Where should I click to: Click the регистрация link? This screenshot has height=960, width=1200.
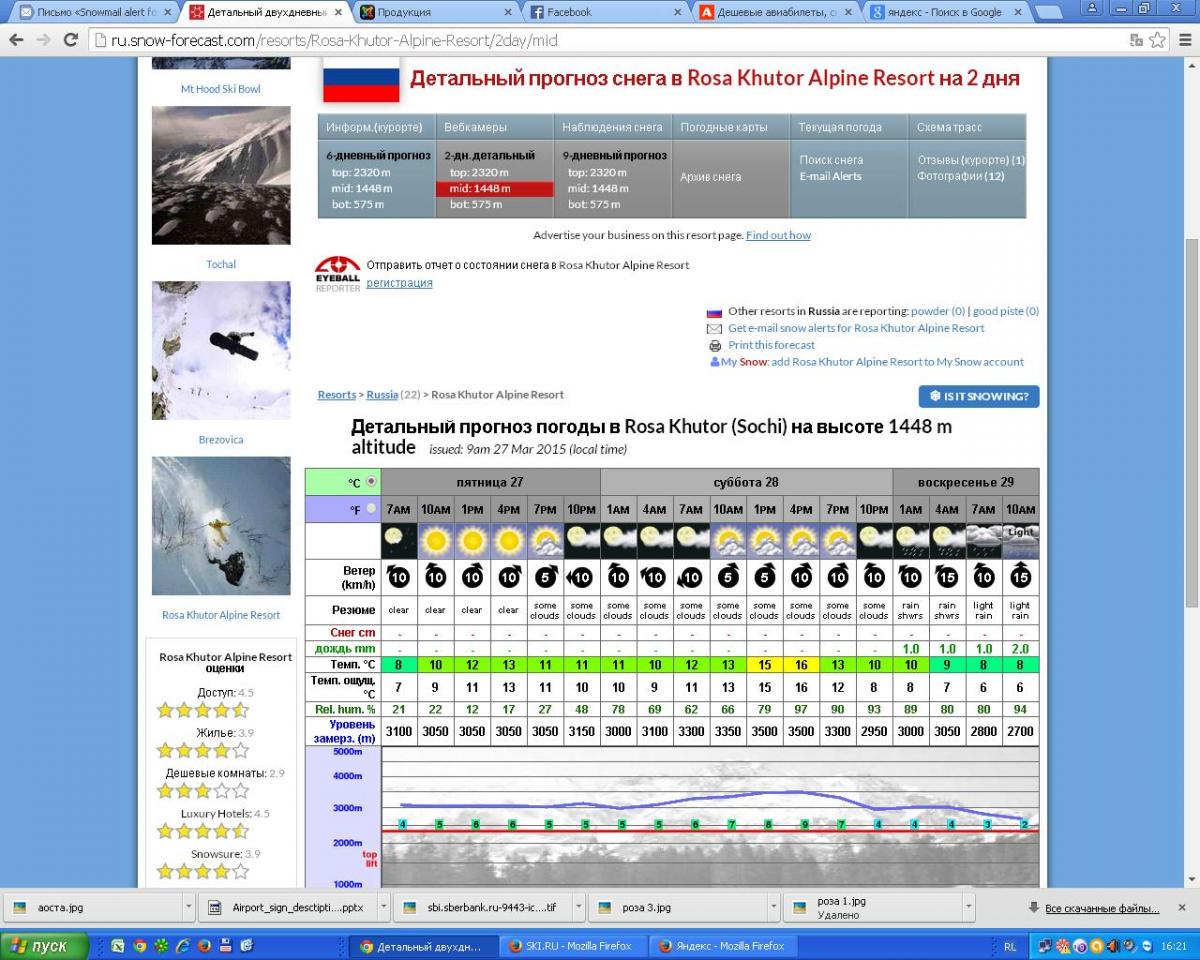click(399, 283)
